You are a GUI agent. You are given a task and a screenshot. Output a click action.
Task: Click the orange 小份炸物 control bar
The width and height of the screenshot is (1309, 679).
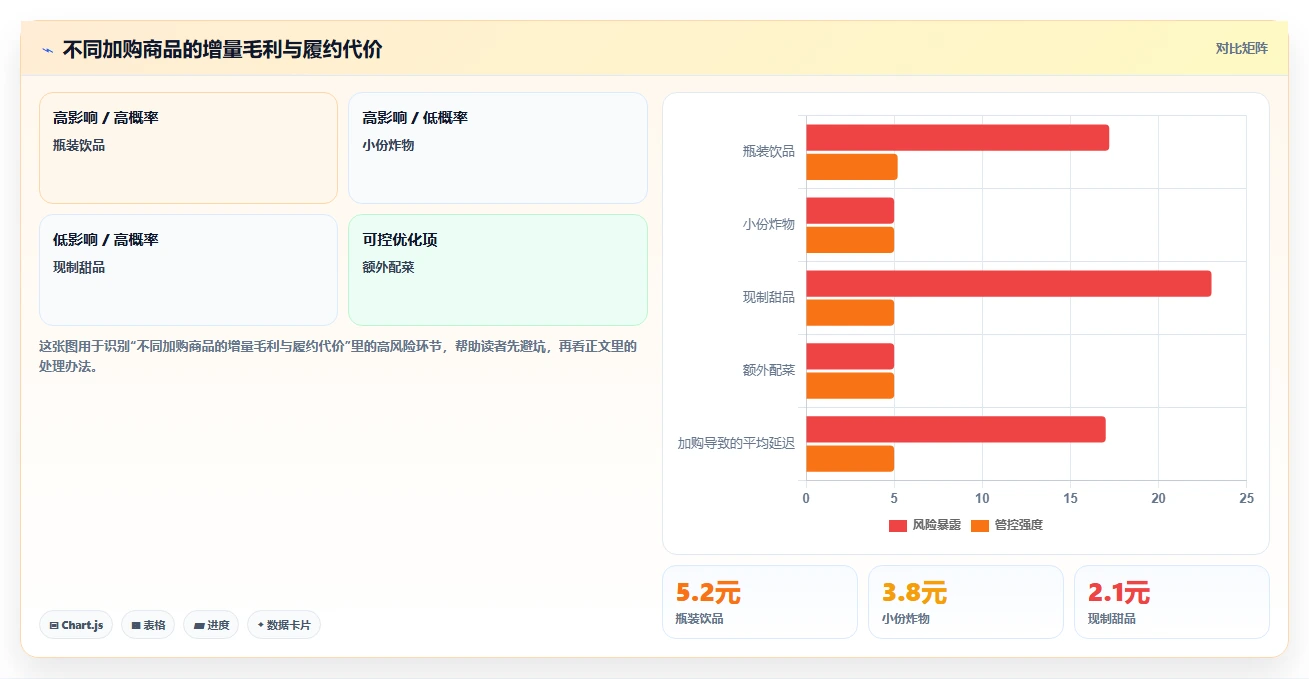(850, 240)
